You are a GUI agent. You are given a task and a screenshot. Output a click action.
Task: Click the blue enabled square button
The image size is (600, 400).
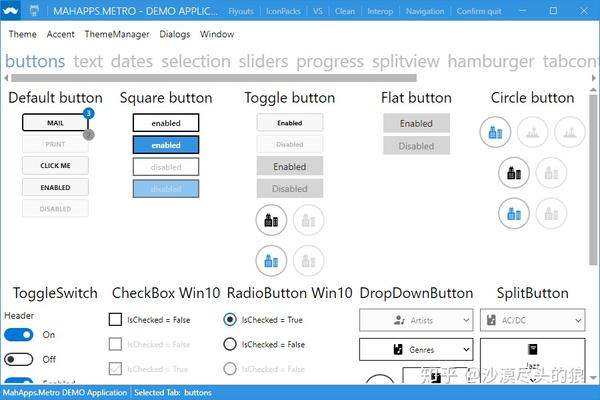(x=166, y=145)
